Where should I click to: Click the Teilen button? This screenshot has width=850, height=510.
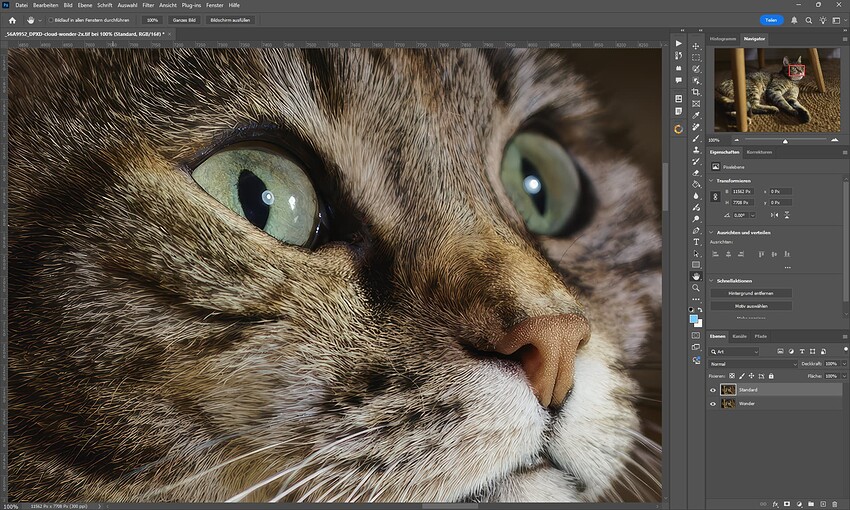771,20
